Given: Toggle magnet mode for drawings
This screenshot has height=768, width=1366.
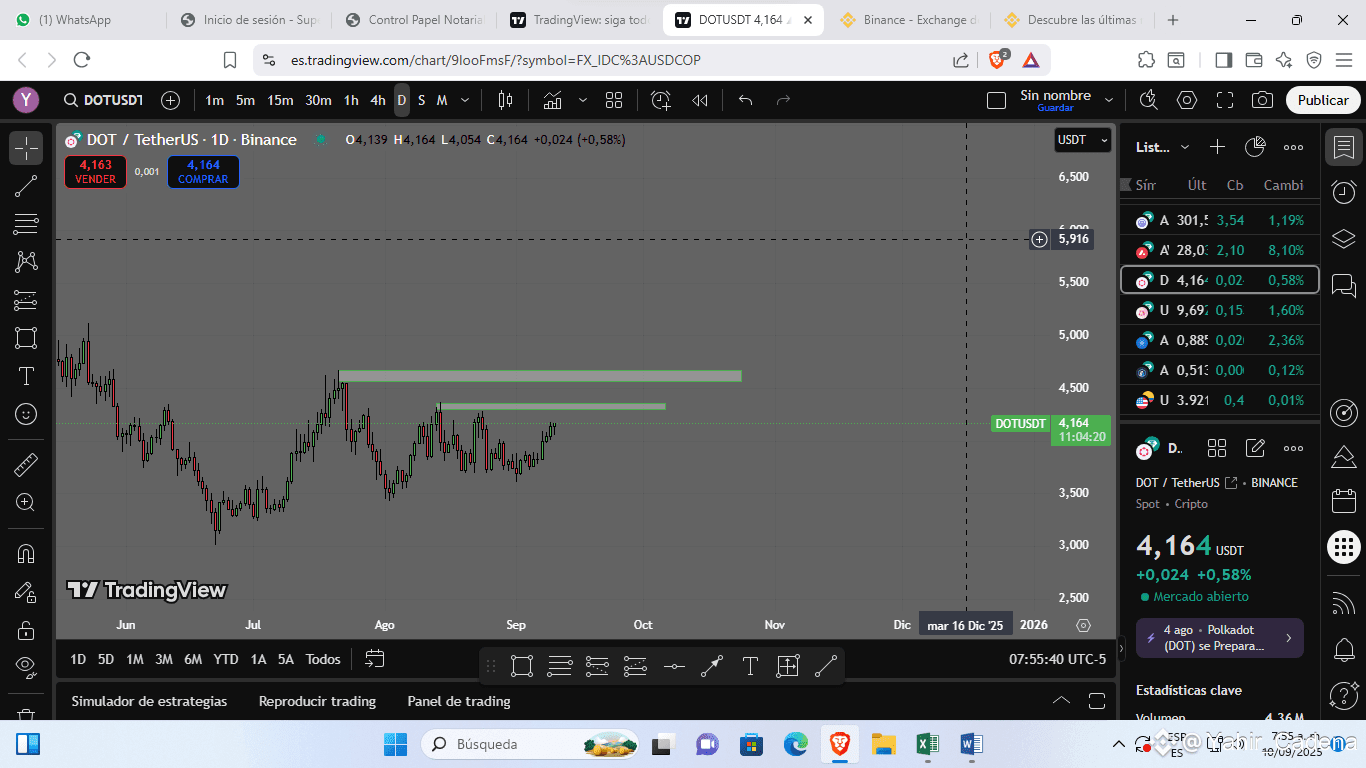Looking at the screenshot, I should click(x=26, y=554).
